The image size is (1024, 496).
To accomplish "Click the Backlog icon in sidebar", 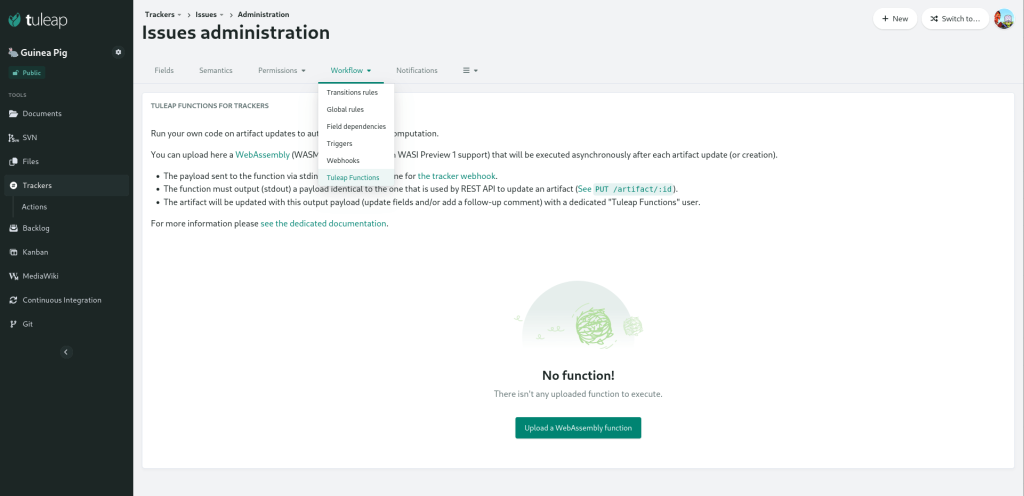I will click(13, 228).
